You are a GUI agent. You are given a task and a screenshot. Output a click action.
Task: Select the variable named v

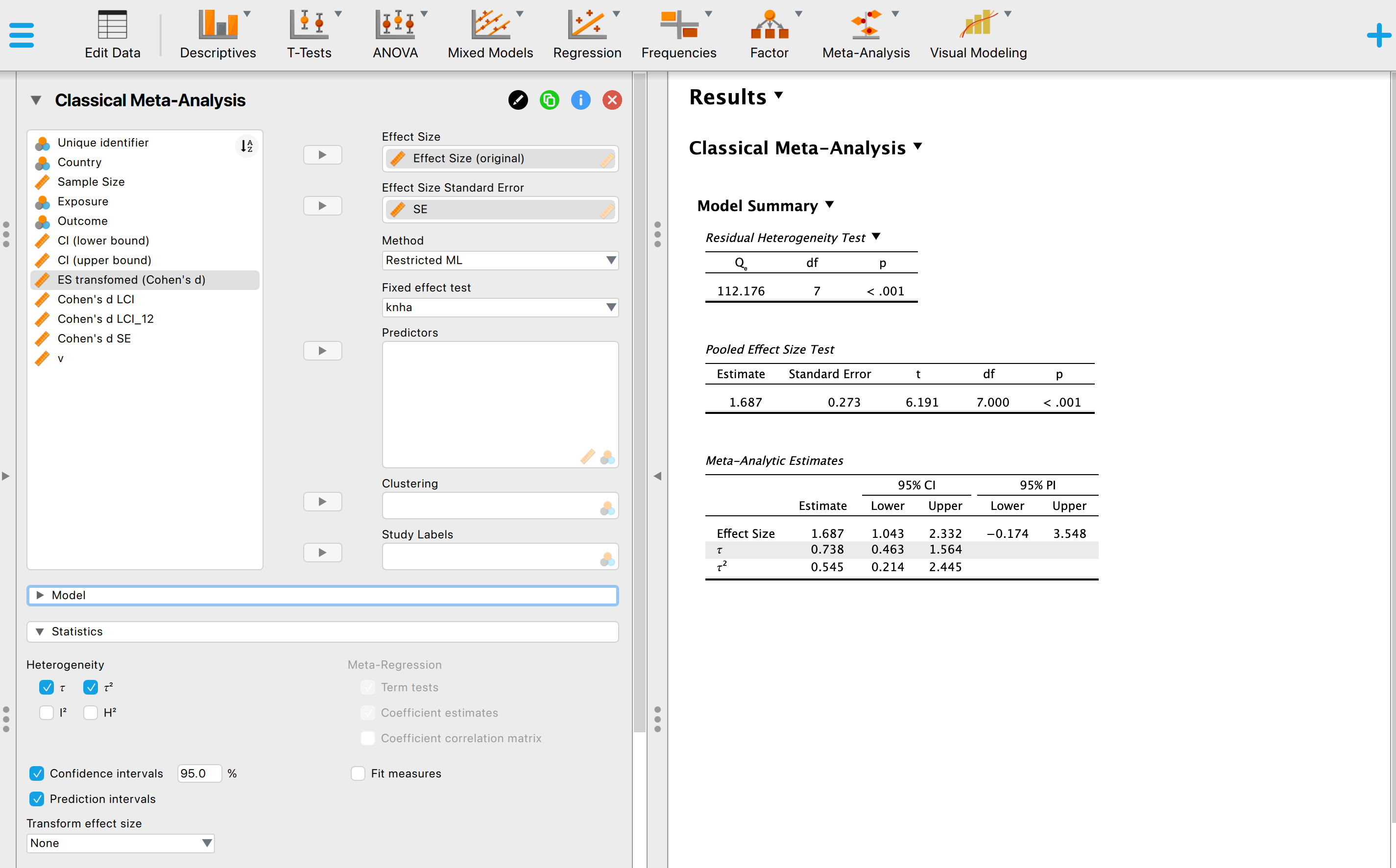[144, 358]
